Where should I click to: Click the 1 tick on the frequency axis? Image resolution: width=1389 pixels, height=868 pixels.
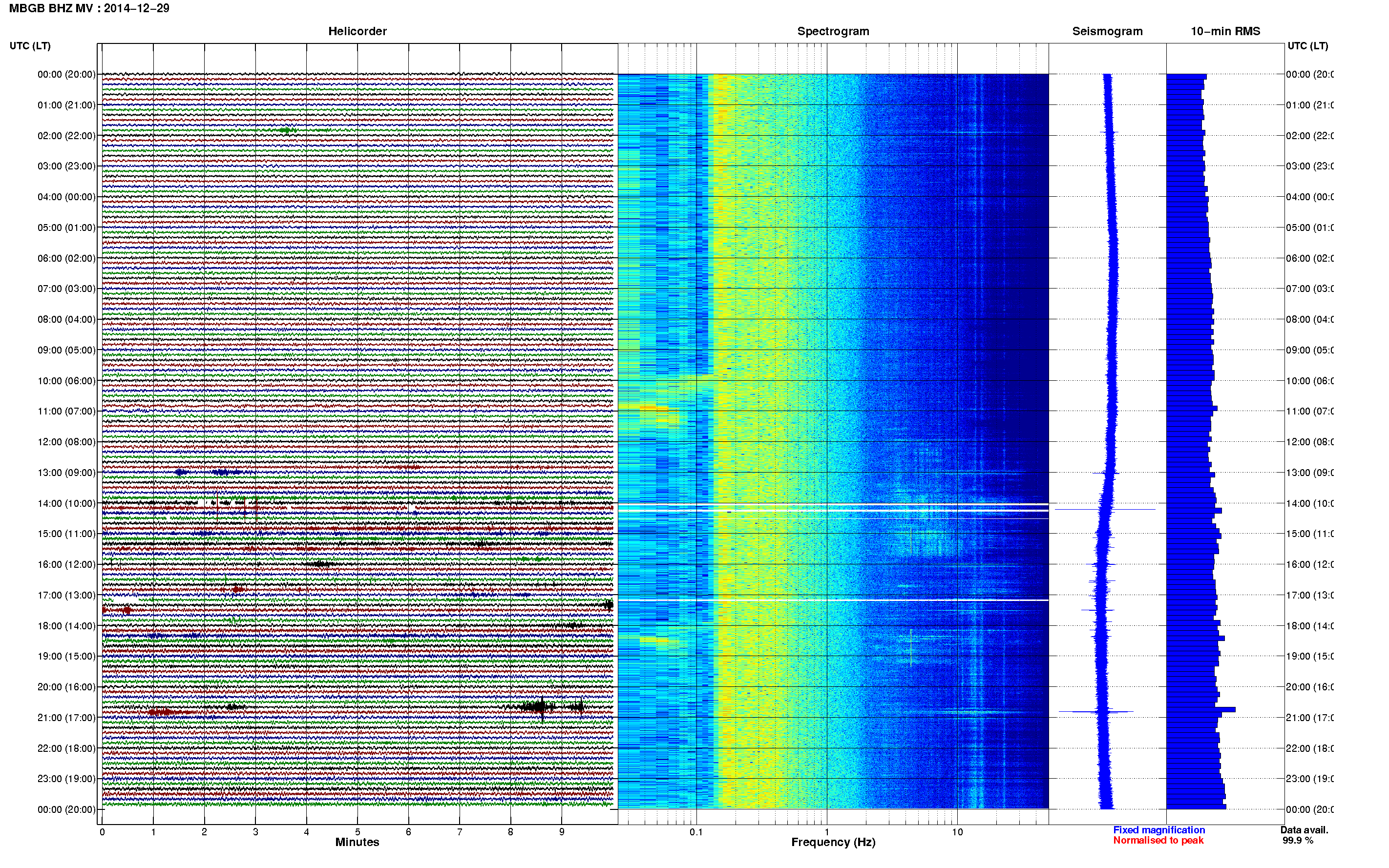[x=827, y=832]
